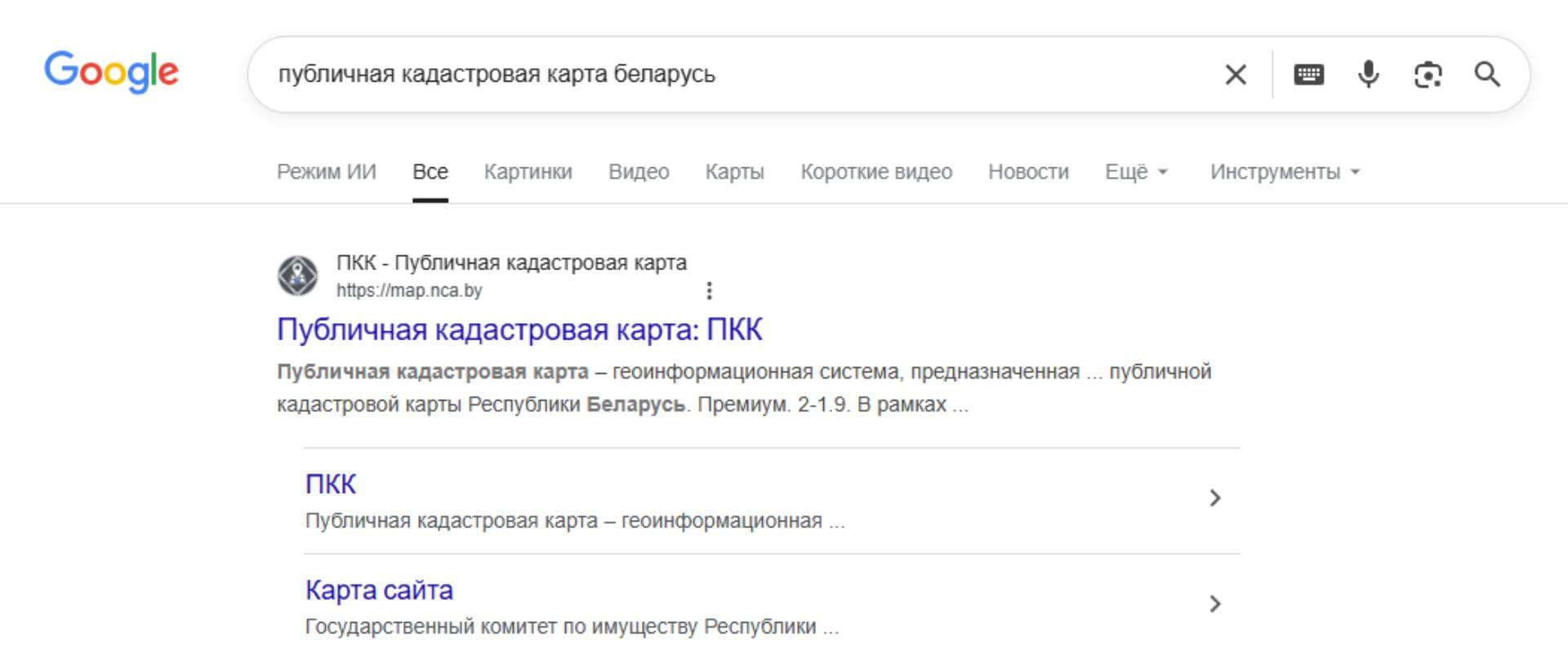Expand the chevron on the Карта сайта row

coord(1215,604)
